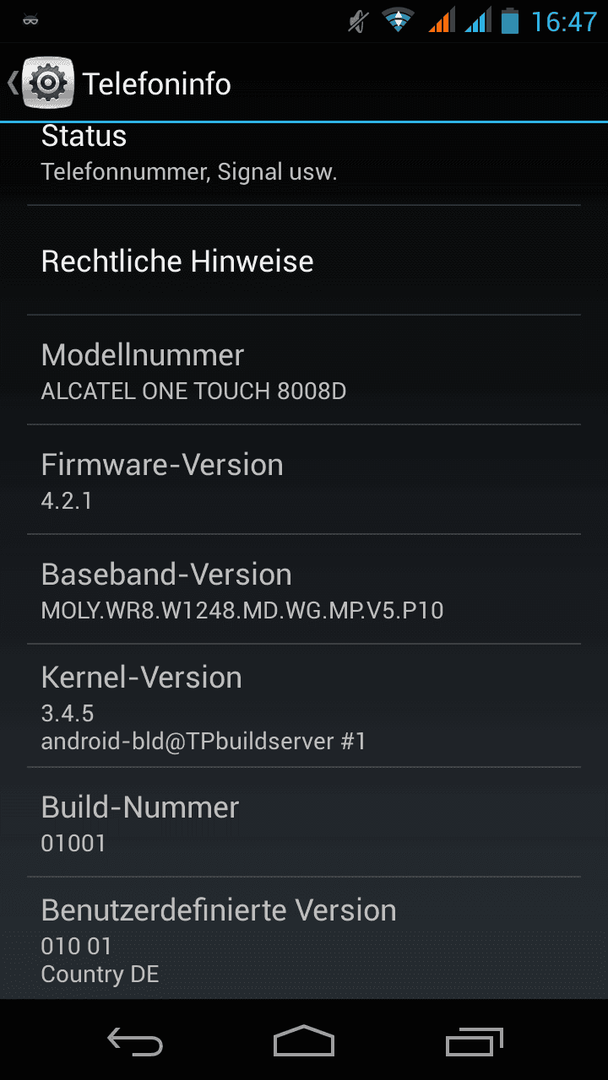Tap the muted sound status icon
Image resolution: width=608 pixels, height=1080 pixels.
point(358,21)
